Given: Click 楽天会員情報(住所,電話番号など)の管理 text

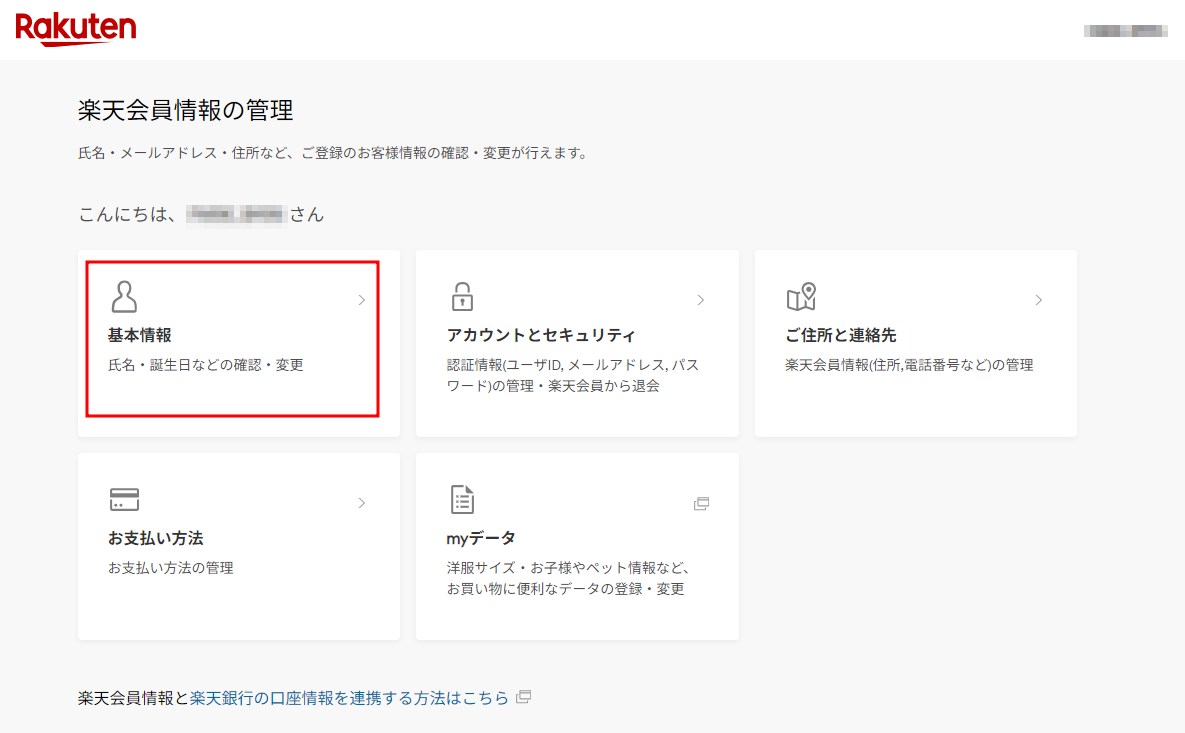Looking at the screenshot, I should (909, 365).
